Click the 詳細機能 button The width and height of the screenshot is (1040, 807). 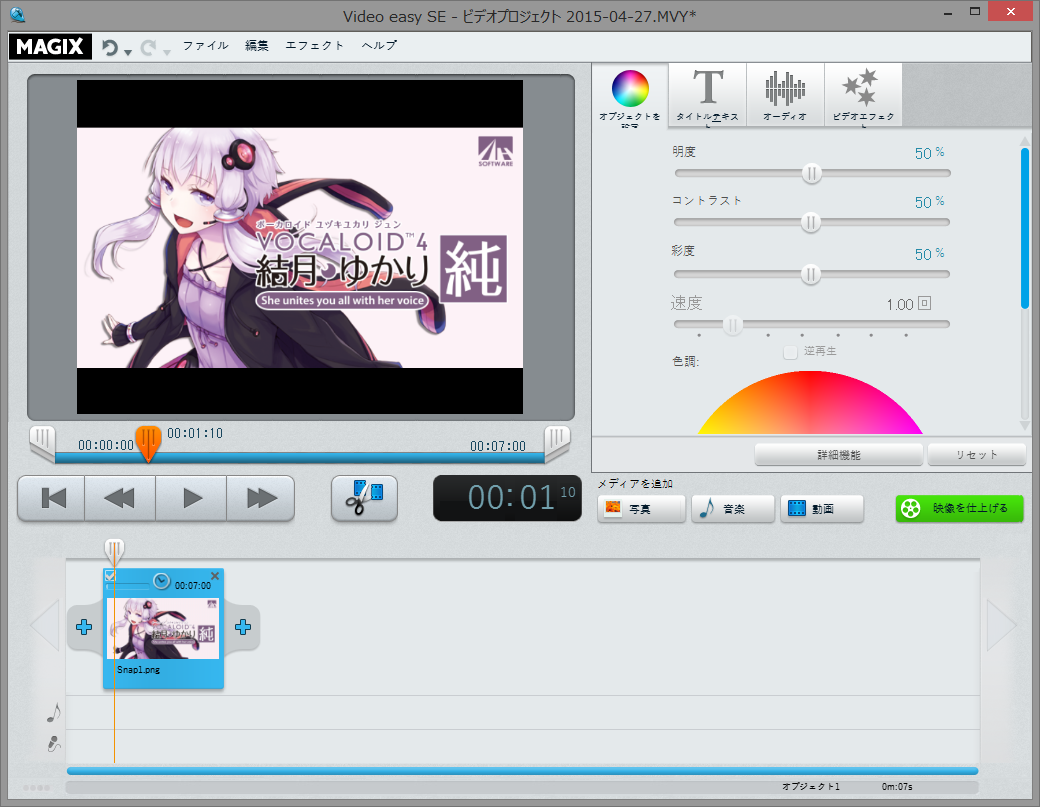coord(838,455)
